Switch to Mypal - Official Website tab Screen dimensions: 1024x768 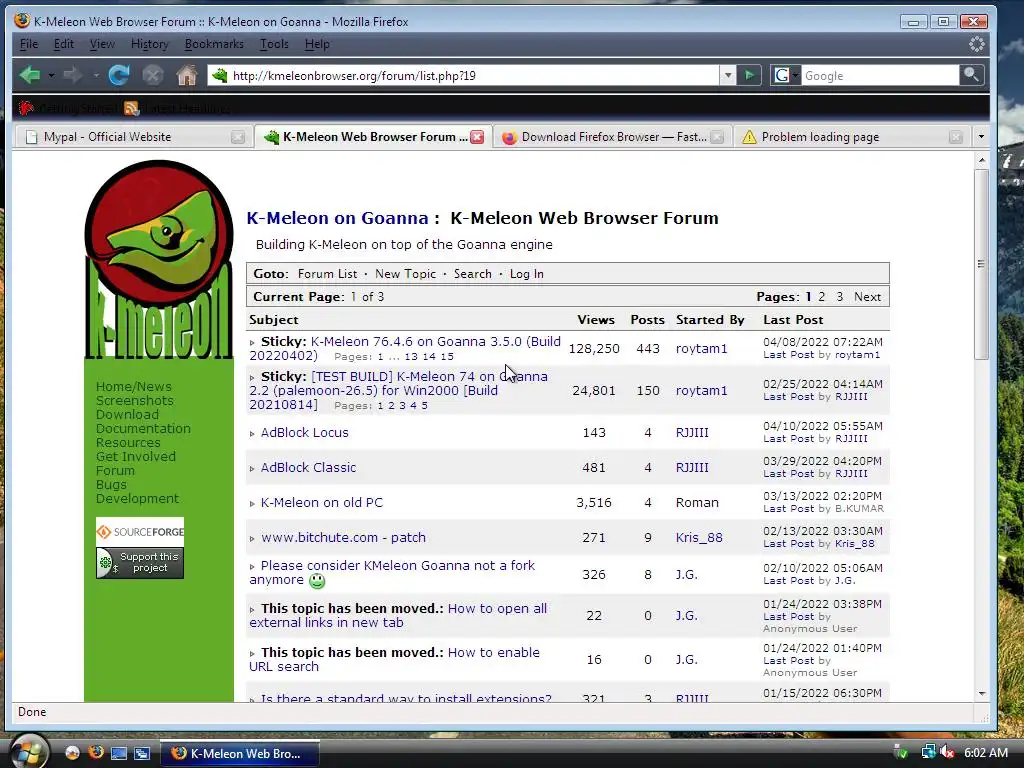133,137
